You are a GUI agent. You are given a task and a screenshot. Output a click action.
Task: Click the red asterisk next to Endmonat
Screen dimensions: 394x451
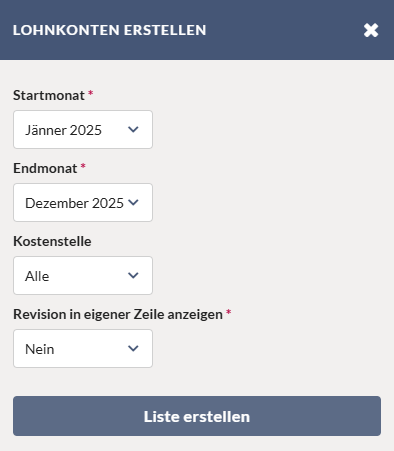pos(83,166)
